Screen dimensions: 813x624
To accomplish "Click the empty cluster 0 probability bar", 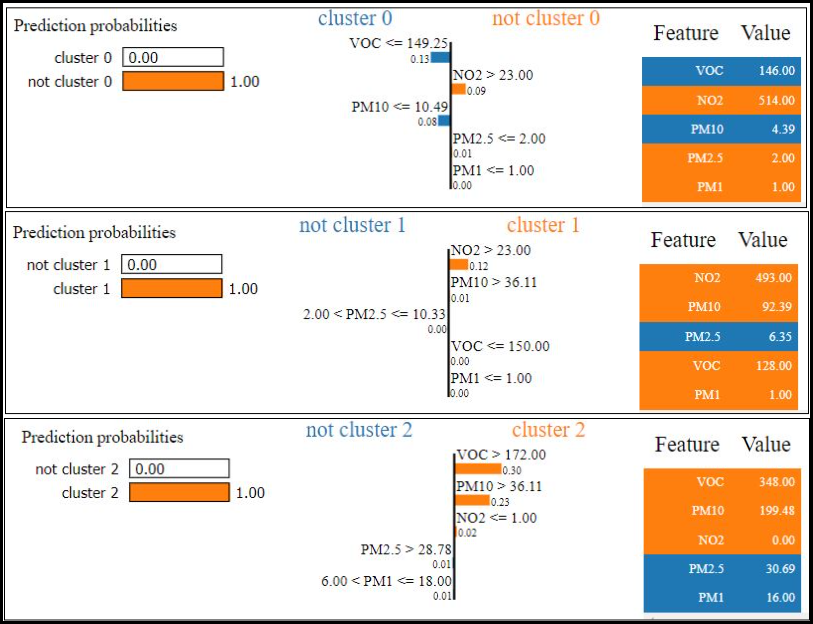I will pyautogui.click(x=173, y=58).
